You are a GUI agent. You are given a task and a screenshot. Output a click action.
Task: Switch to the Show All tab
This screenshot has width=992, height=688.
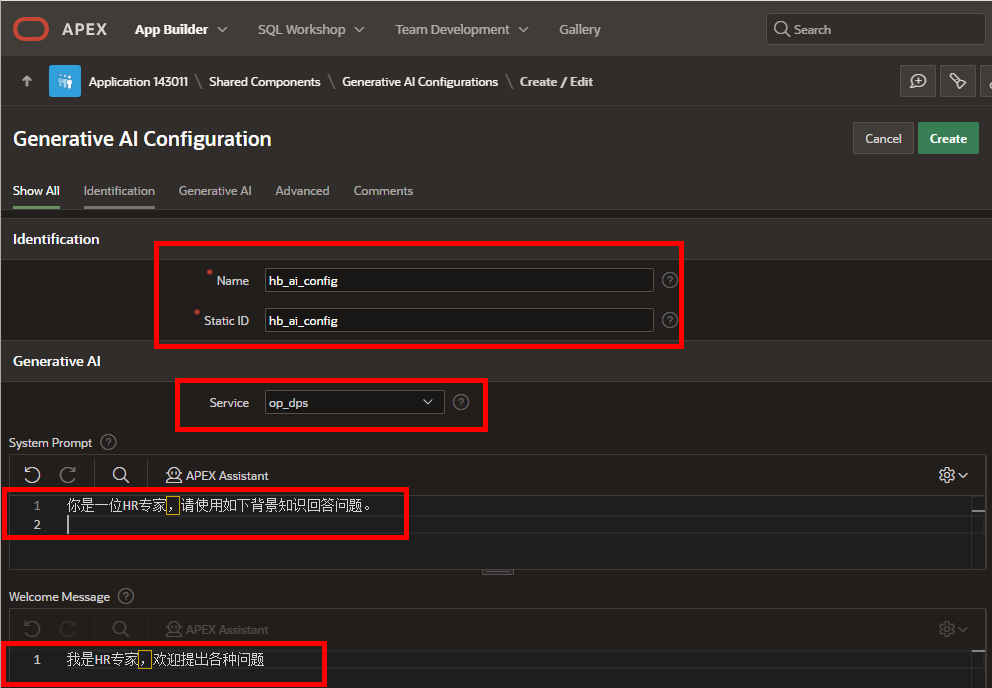tap(36, 191)
